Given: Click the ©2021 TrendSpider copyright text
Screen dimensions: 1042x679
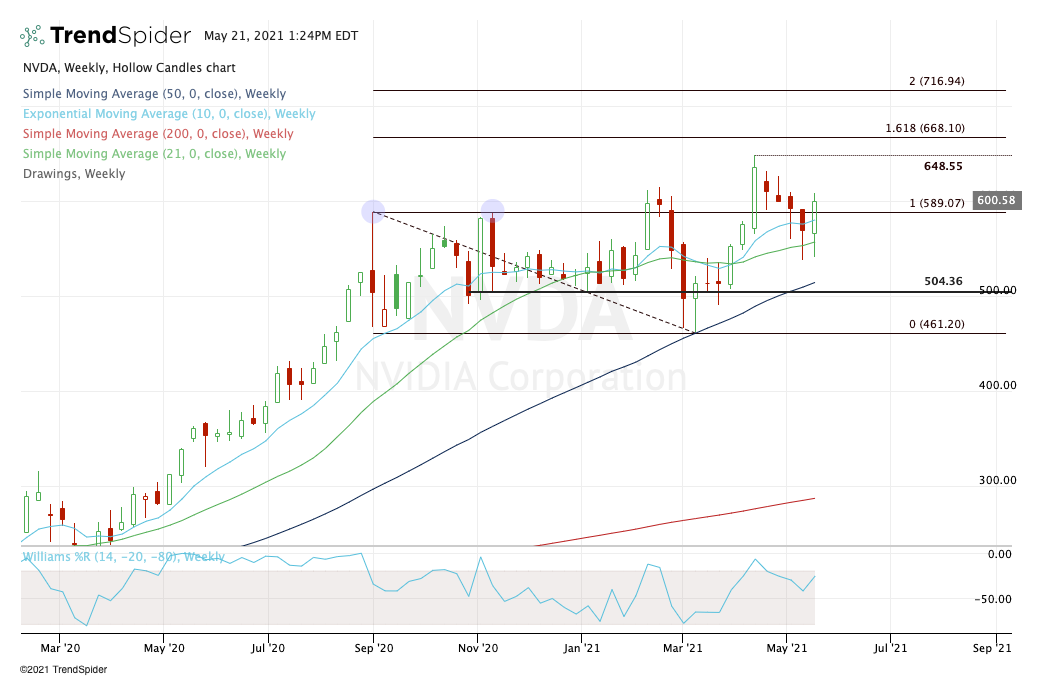Looking at the screenshot, I should (x=63, y=670).
